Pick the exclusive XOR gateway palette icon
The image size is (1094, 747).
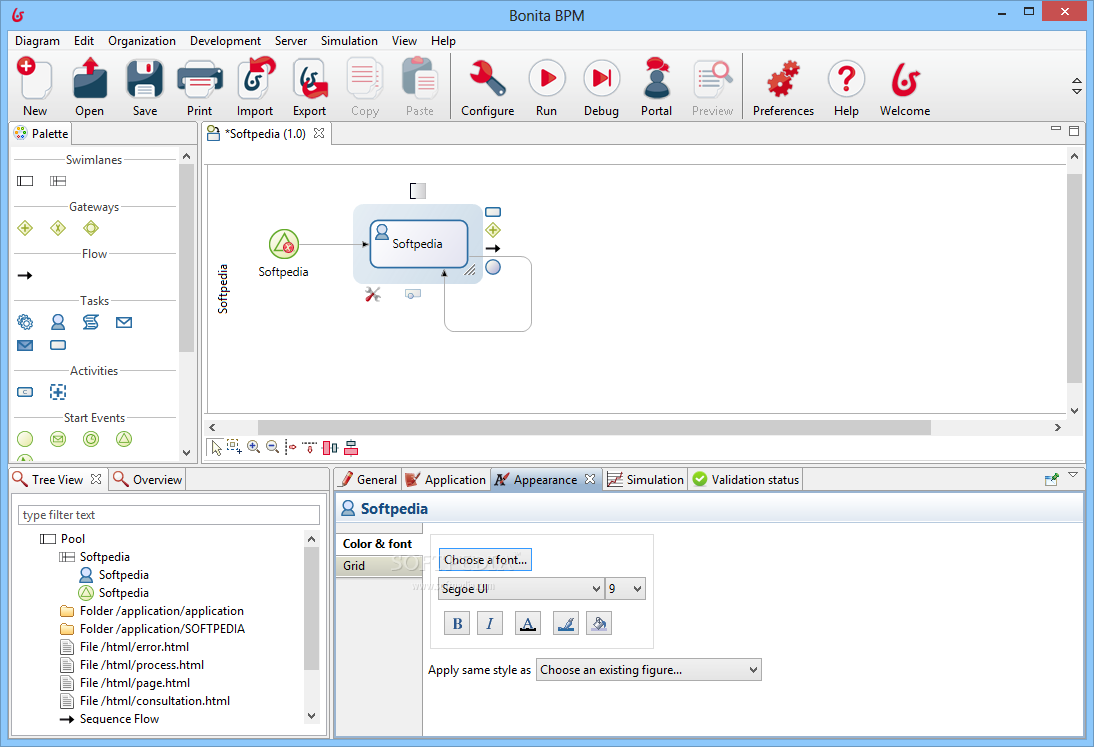click(58, 228)
